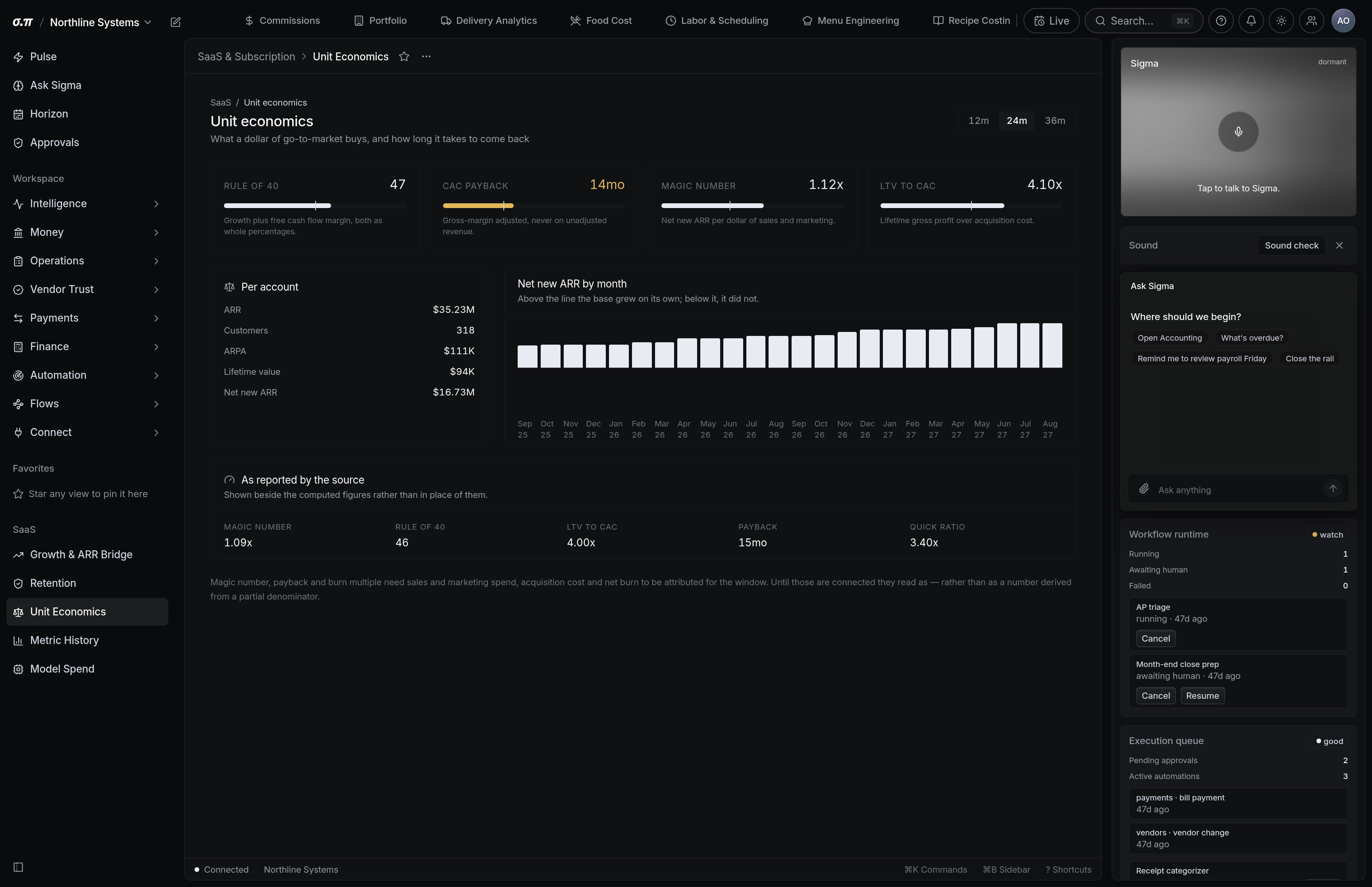The width and height of the screenshot is (1372, 887).
Task: Click the compose new note icon
Action: [x=175, y=22]
